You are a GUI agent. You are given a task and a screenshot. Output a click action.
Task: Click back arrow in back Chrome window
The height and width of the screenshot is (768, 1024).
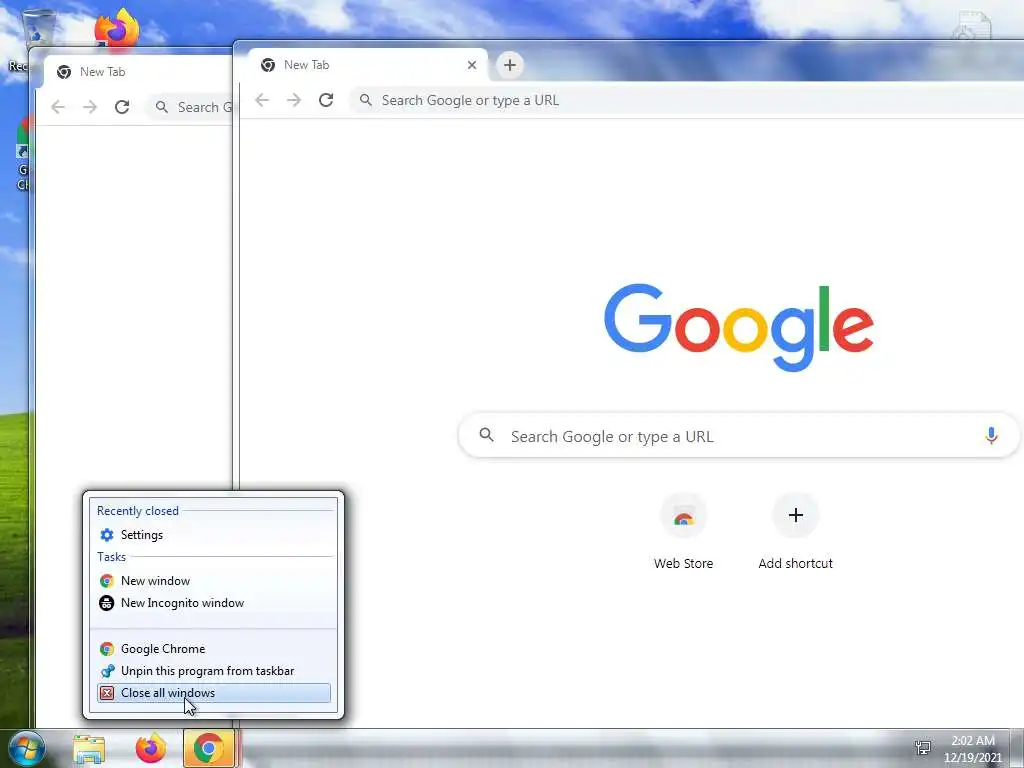point(58,107)
